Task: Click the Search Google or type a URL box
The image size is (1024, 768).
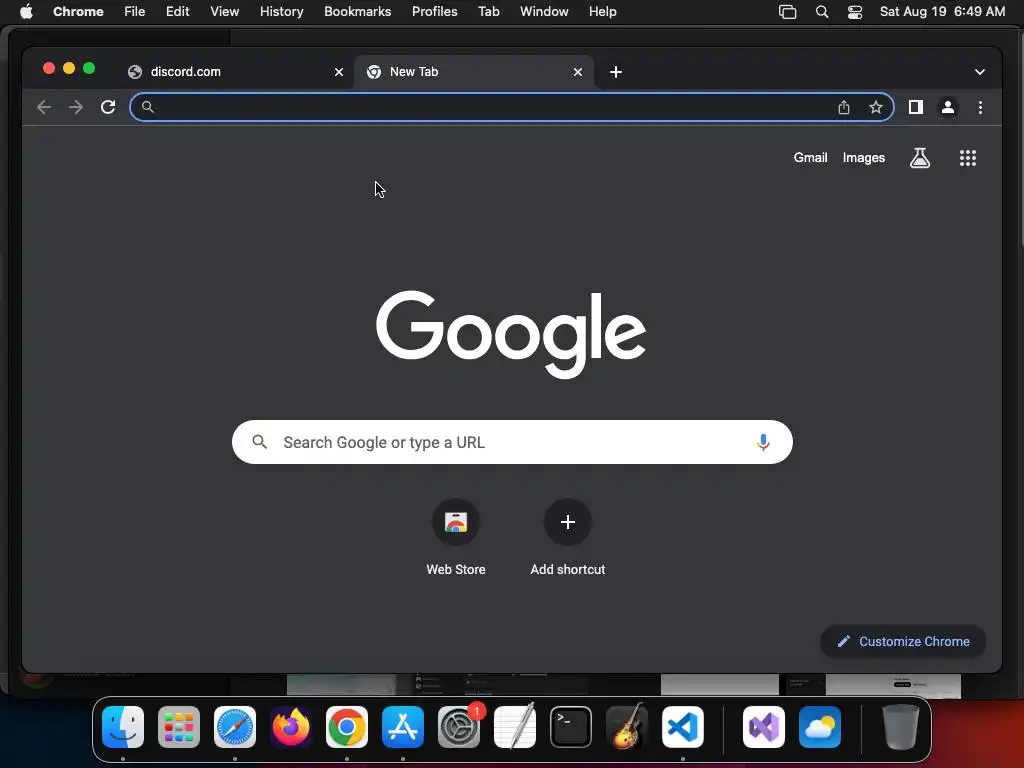Action: (x=512, y=442)
